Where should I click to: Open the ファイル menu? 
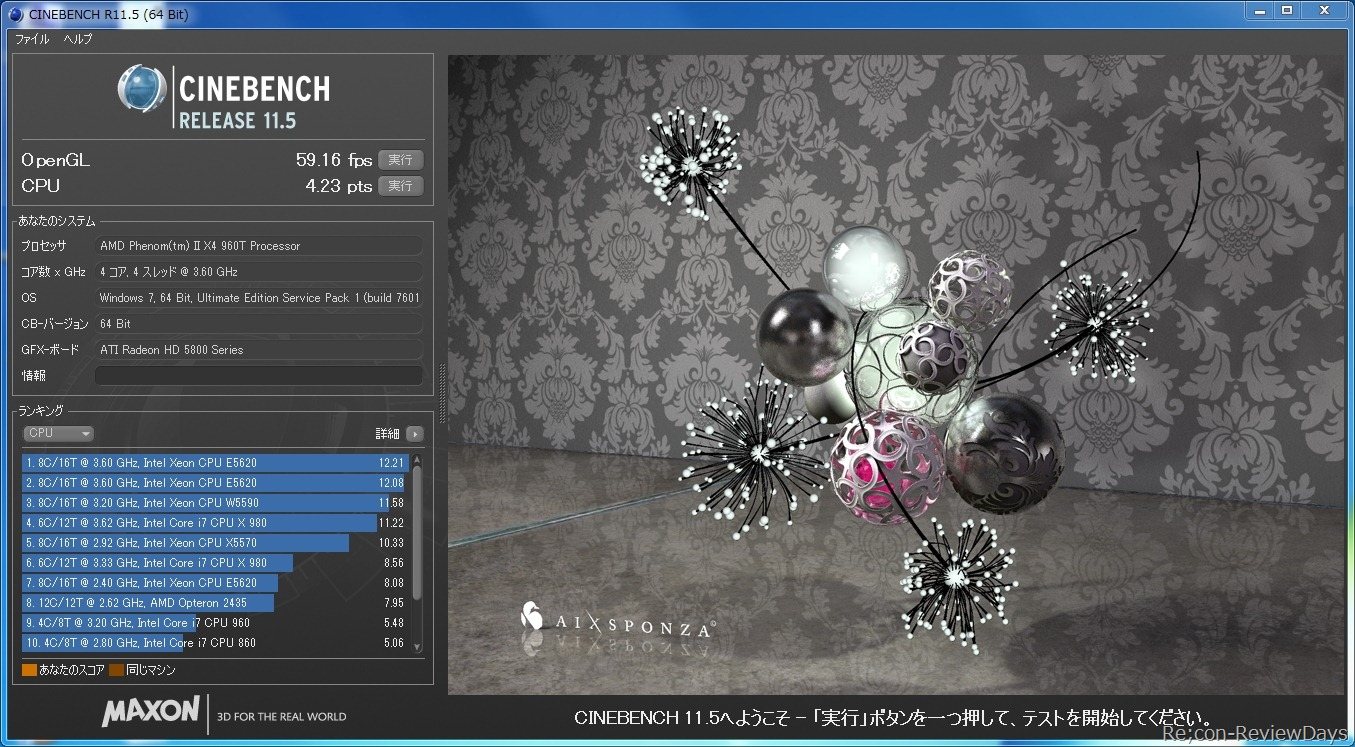coord(32,39)
